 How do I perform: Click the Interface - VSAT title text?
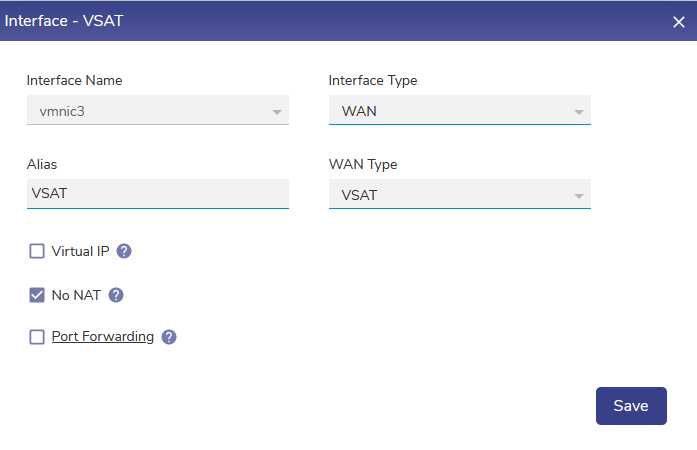[x=66, y=20]
